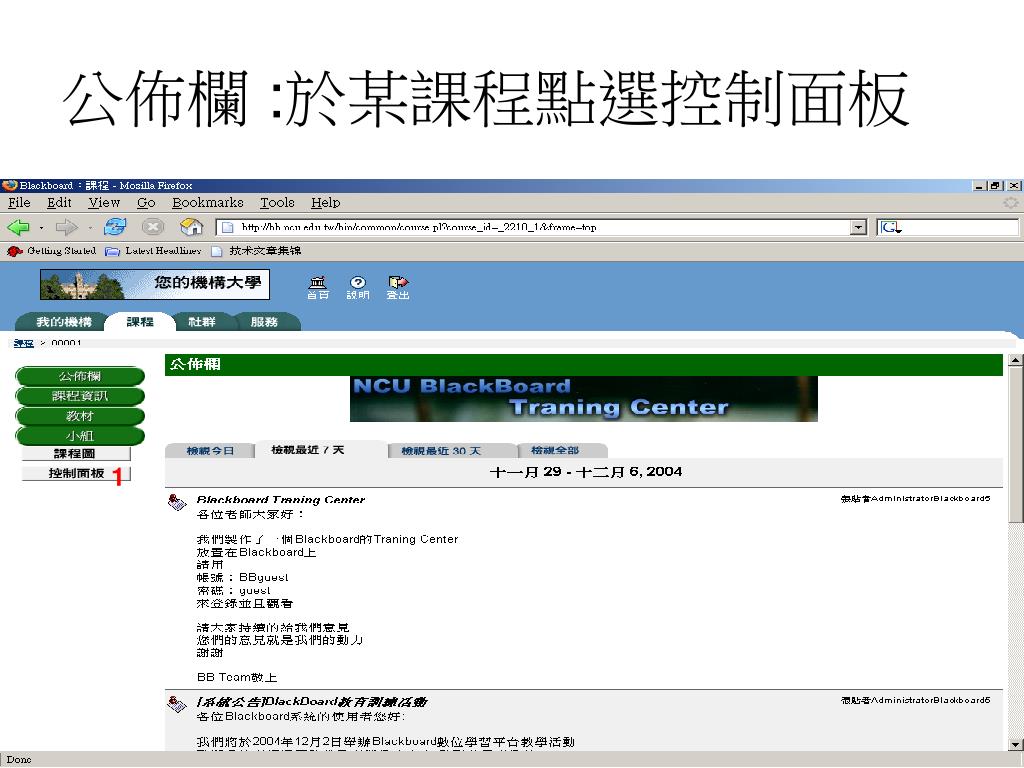
Task: Click BB Team敬上 signature text
Action: click(236, 677)
